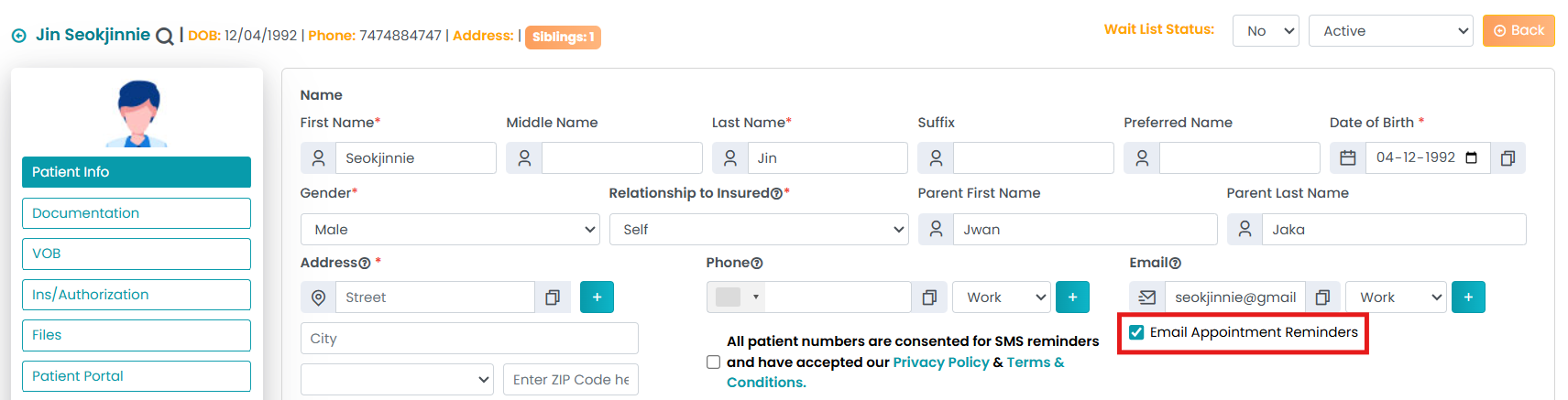
Task: Open the Wait List Status dropdown
Action: (x=1266, y=31)
